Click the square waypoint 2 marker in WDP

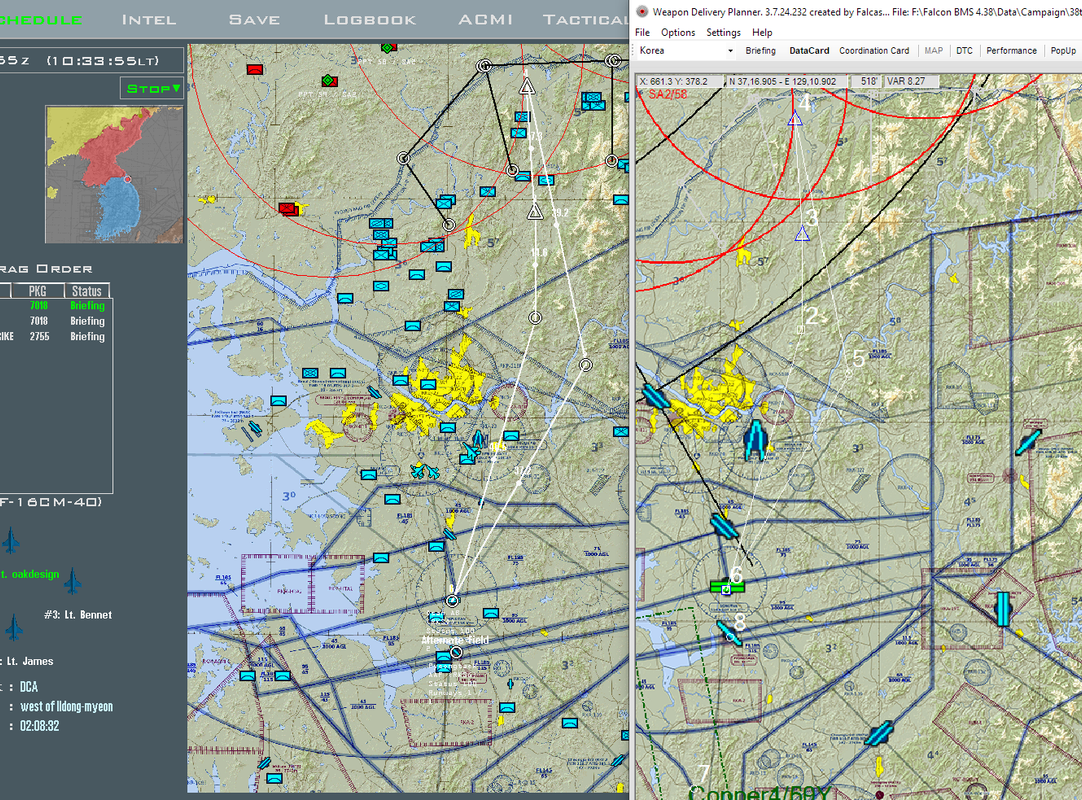tap(800, 330)
